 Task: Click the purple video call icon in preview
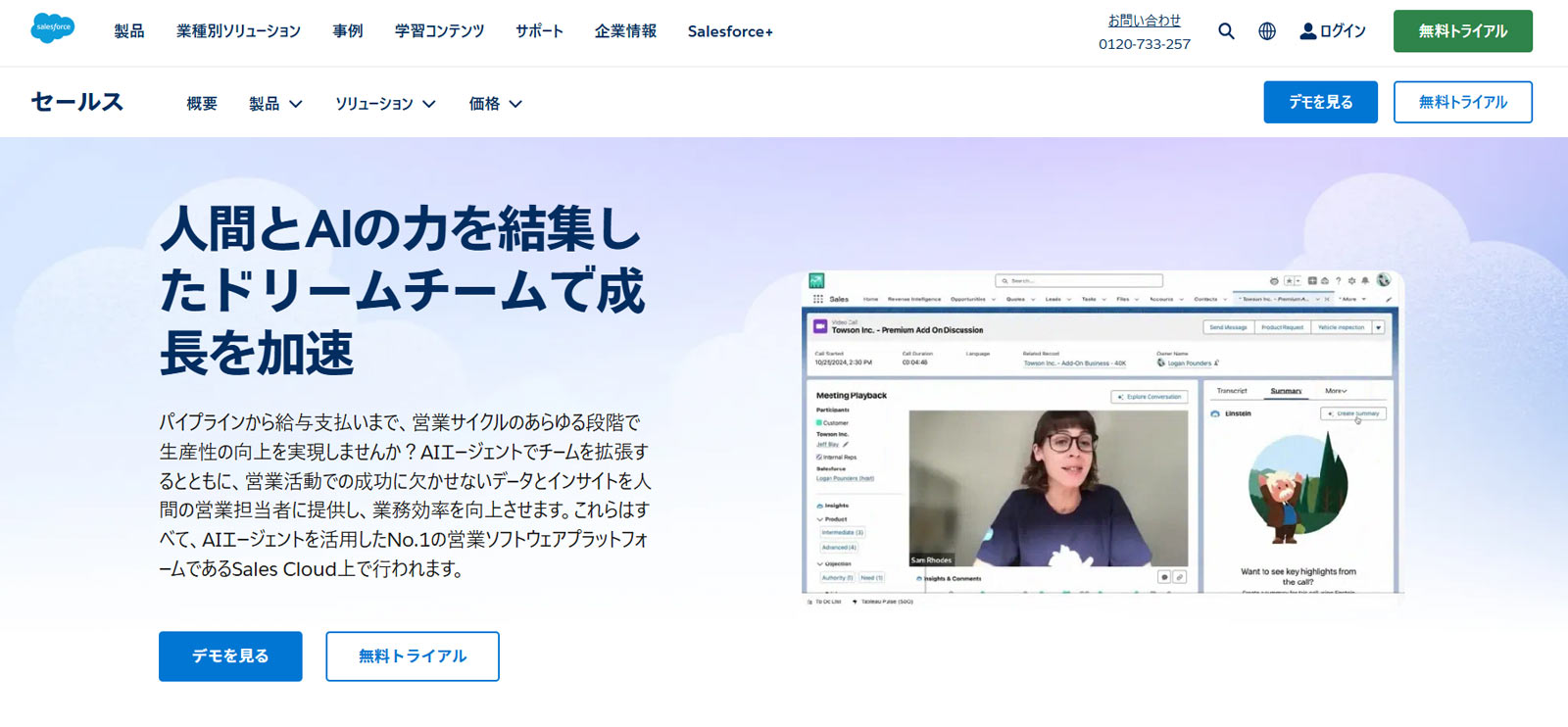820,326
